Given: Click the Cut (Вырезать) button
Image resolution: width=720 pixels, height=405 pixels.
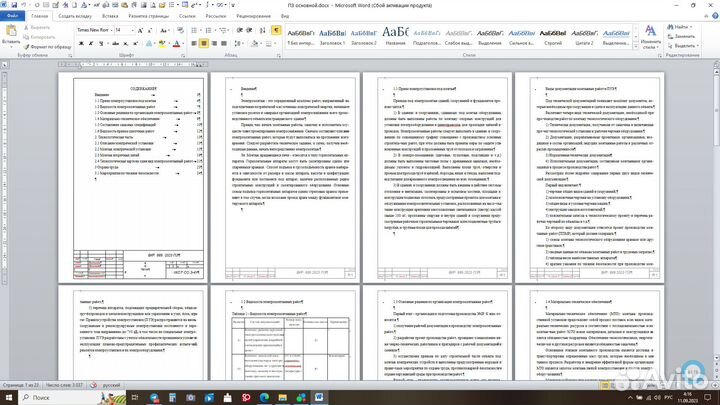Looking at the screenshot, I should click(37, 28).
